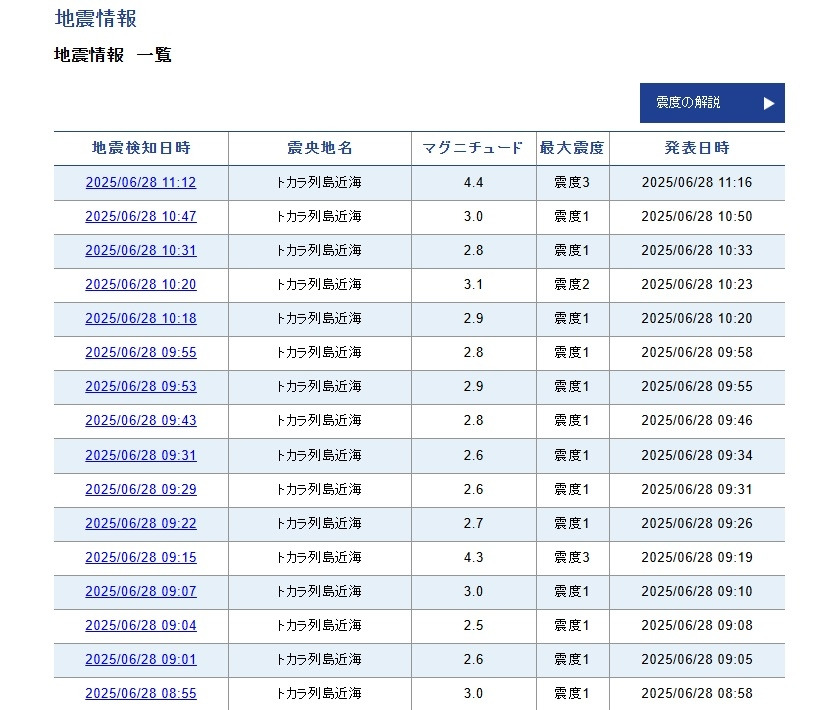
Task: Click トカラ列島近海 in the 08:55 row
Action: (319, 694)
